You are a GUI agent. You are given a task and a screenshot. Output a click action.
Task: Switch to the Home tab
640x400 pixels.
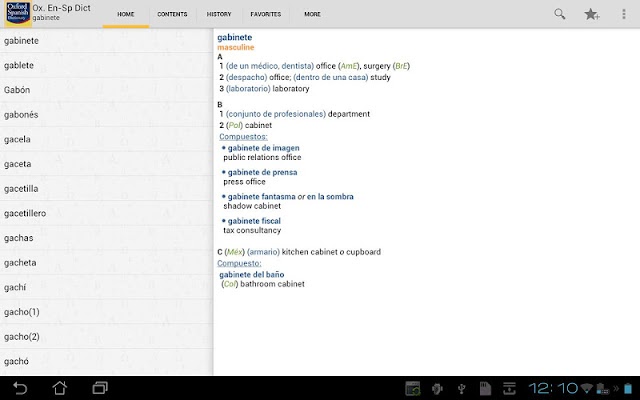126,14
